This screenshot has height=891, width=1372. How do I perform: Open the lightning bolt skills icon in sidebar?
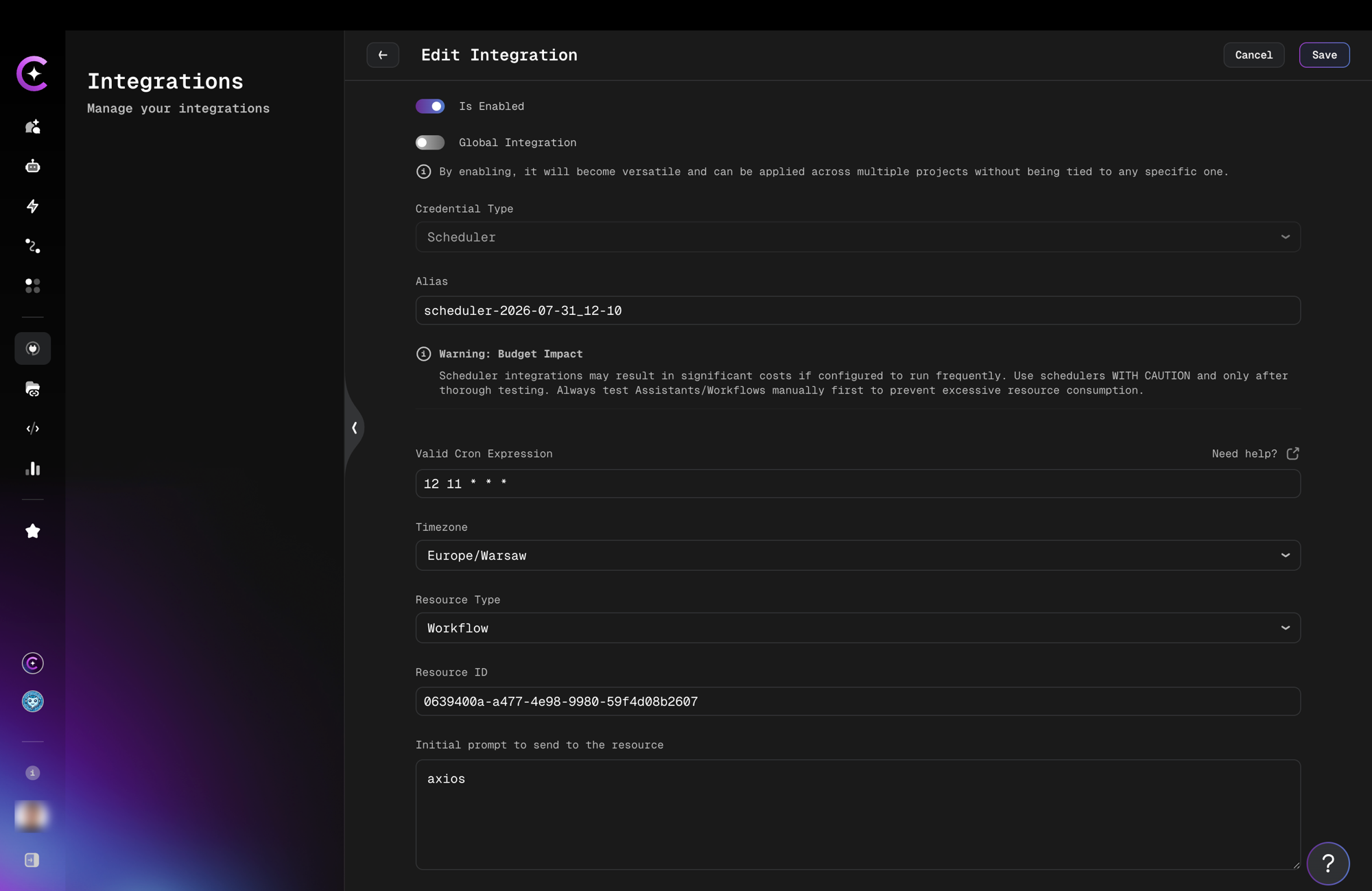coord(32,206)
